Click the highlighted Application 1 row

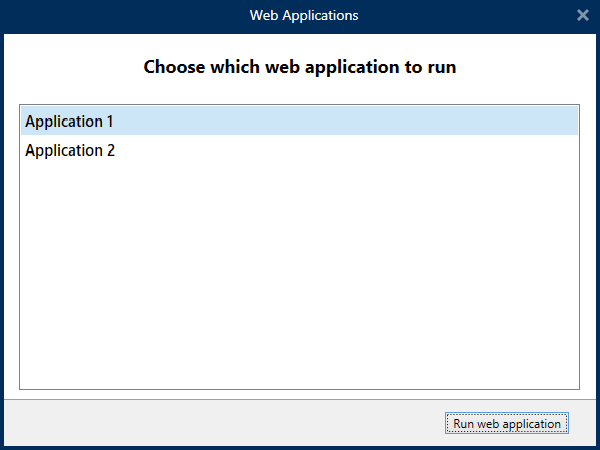pos(200,121)
